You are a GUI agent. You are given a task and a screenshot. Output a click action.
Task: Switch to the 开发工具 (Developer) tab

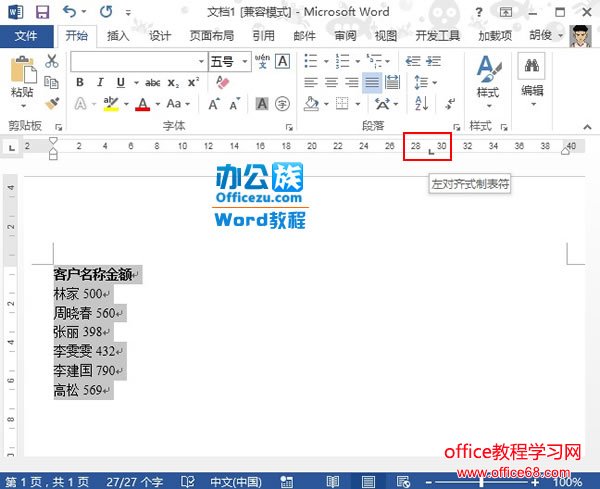[437, 36]
